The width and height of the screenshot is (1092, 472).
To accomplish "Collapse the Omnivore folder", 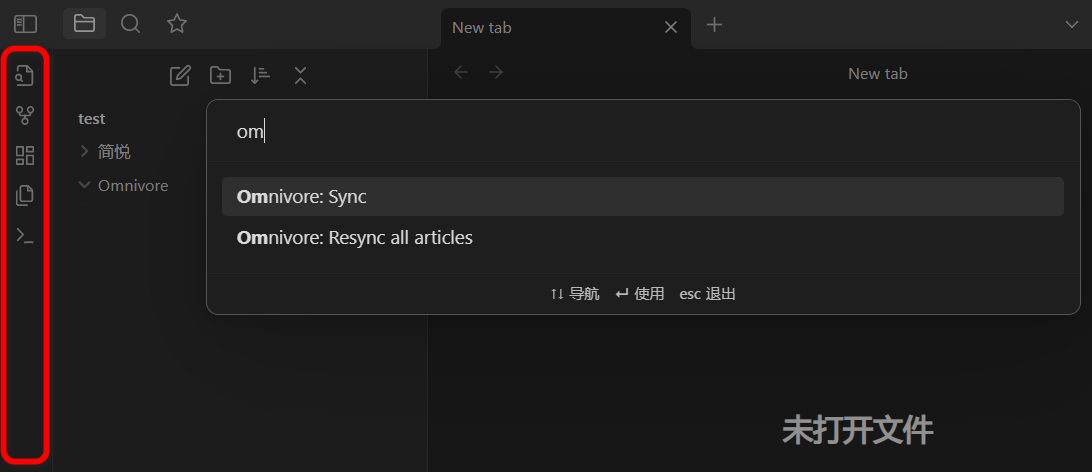I will (85, 185).
